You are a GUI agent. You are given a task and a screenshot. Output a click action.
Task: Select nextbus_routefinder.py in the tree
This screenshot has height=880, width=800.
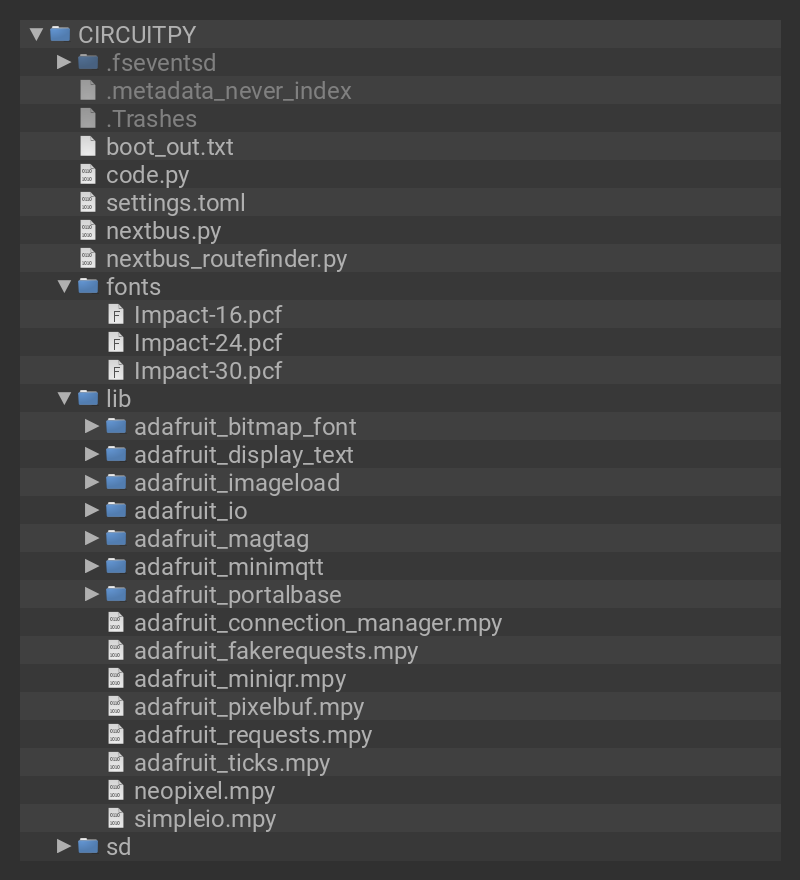tap(226, 259)
